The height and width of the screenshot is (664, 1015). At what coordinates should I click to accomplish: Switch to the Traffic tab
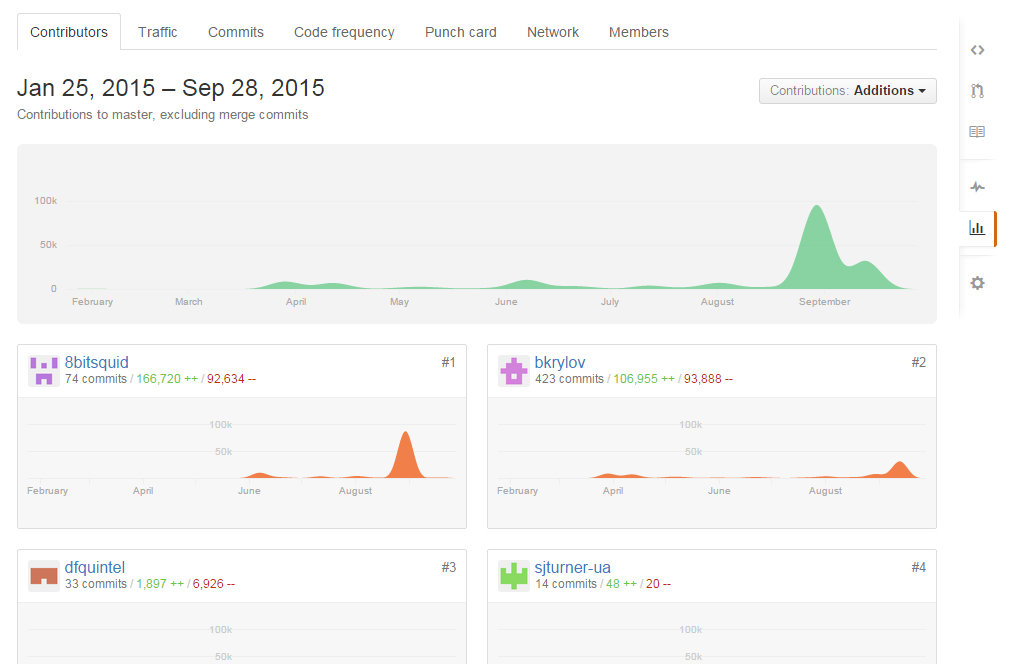click(x=157, y=32)
